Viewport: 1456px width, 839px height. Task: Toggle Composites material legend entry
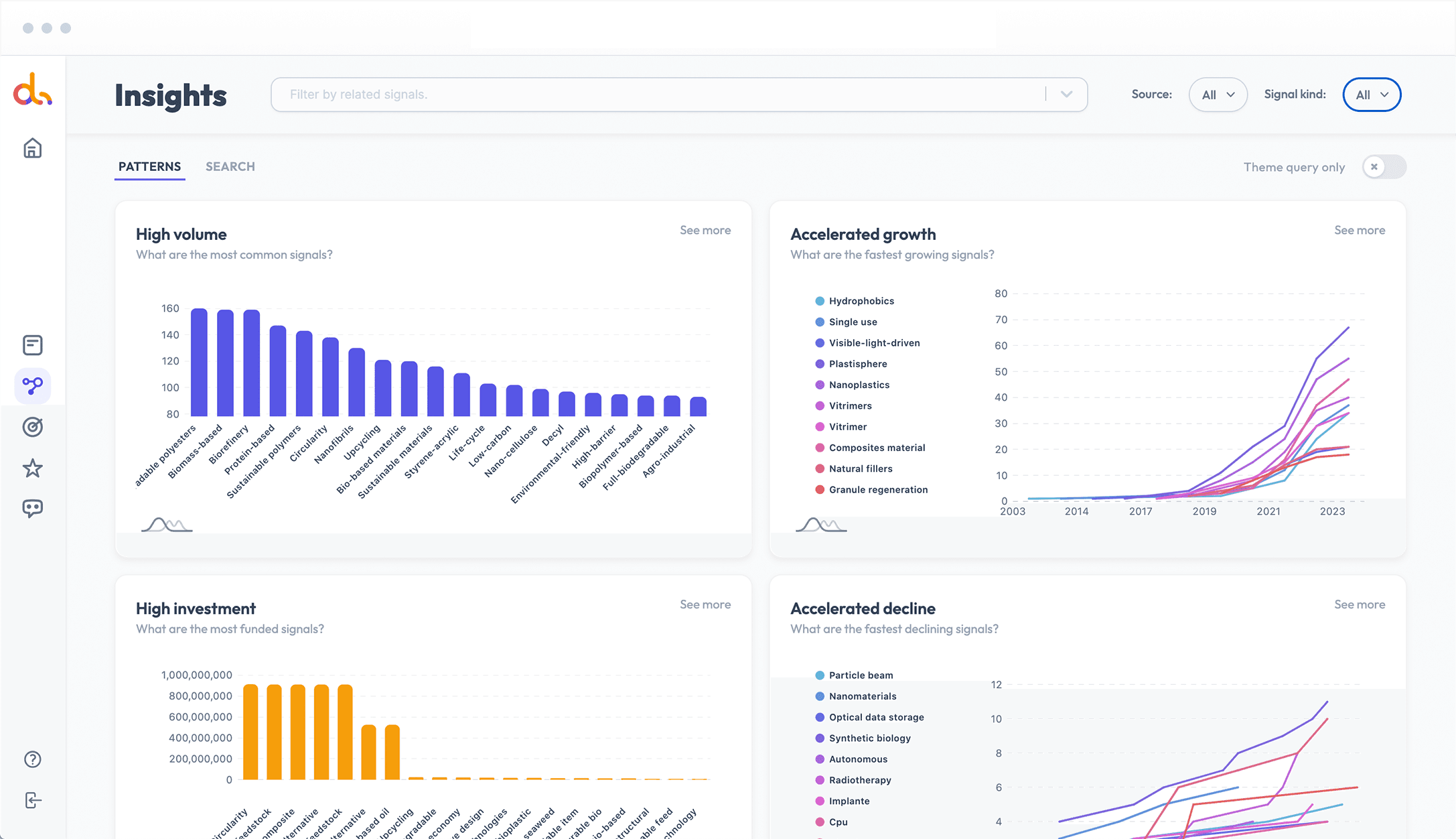(x=870, y=448)
